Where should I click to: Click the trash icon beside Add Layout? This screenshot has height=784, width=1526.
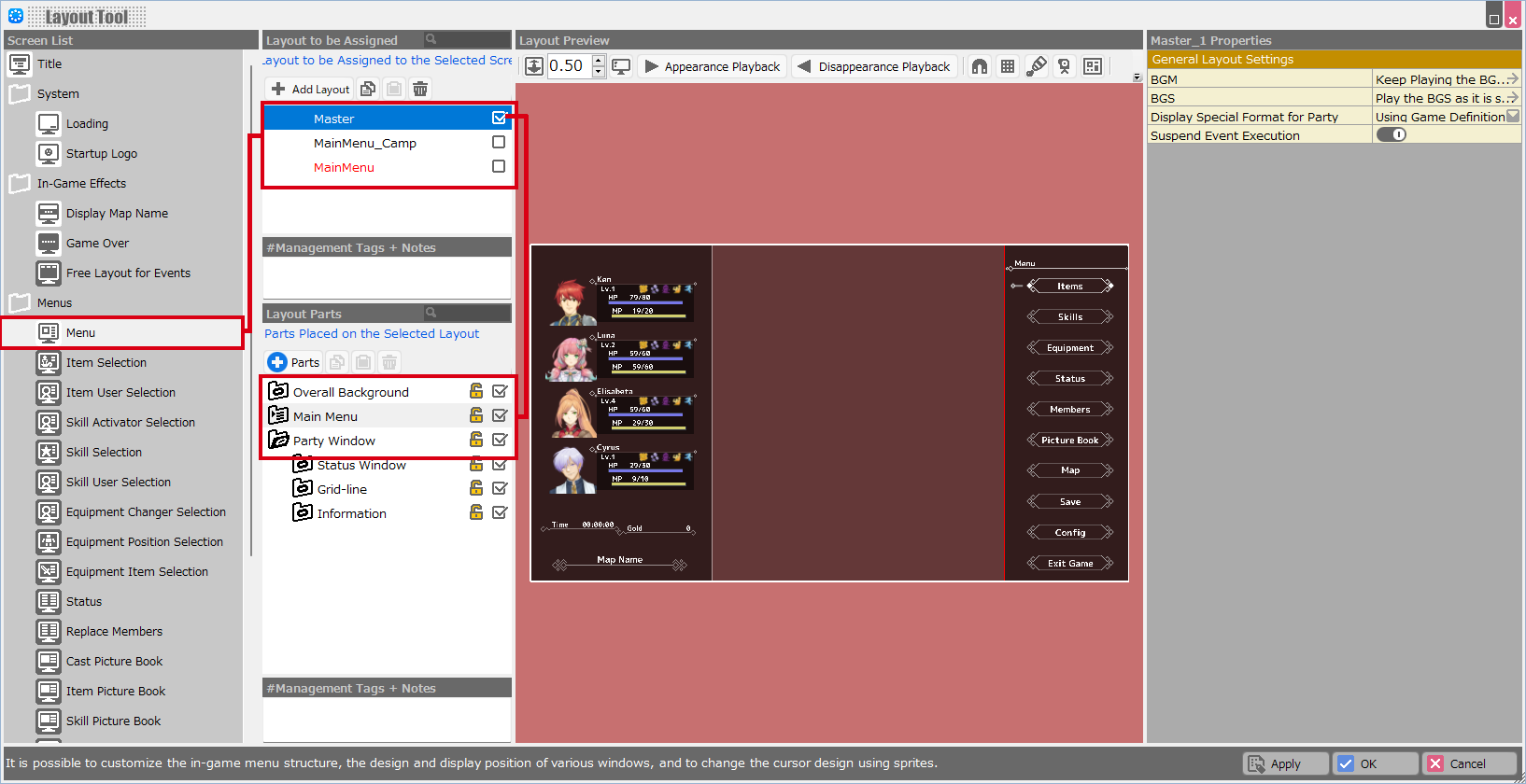(x=420, y=89)
